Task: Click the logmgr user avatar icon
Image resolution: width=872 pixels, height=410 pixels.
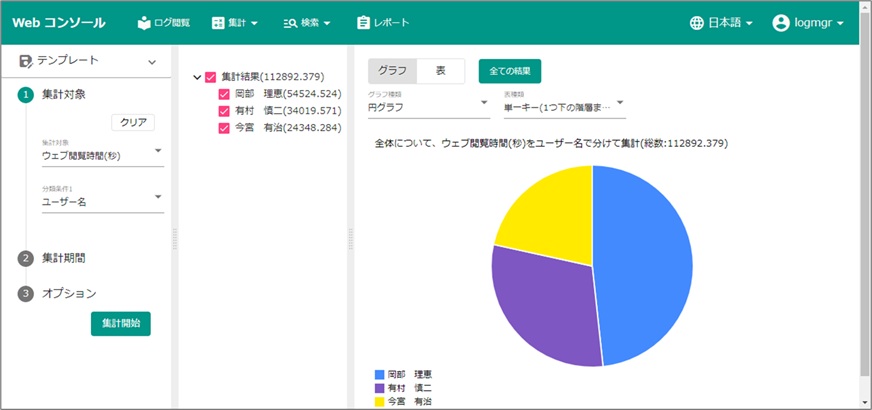Action: [x=781, y=23]
